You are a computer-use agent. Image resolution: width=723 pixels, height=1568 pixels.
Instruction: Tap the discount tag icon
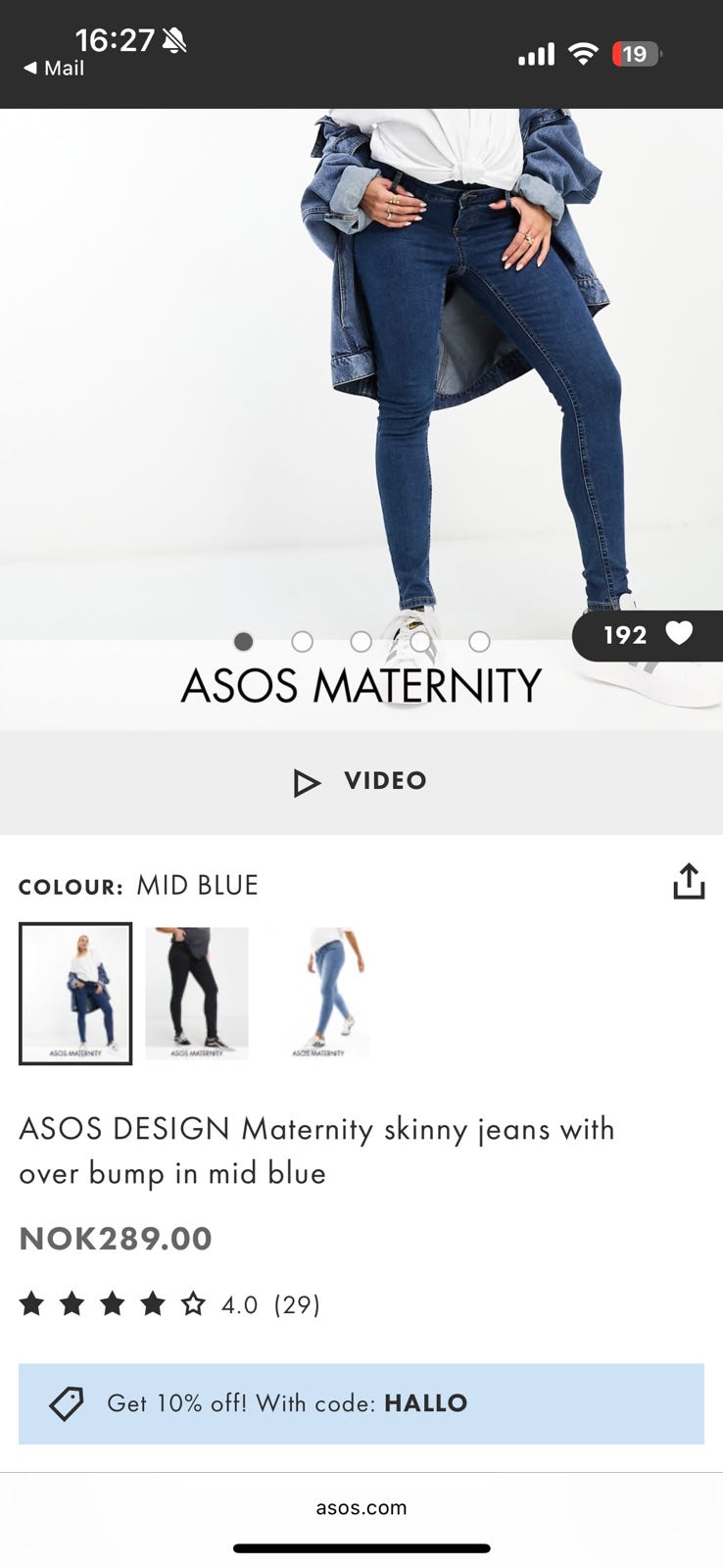coord(67,1403)
